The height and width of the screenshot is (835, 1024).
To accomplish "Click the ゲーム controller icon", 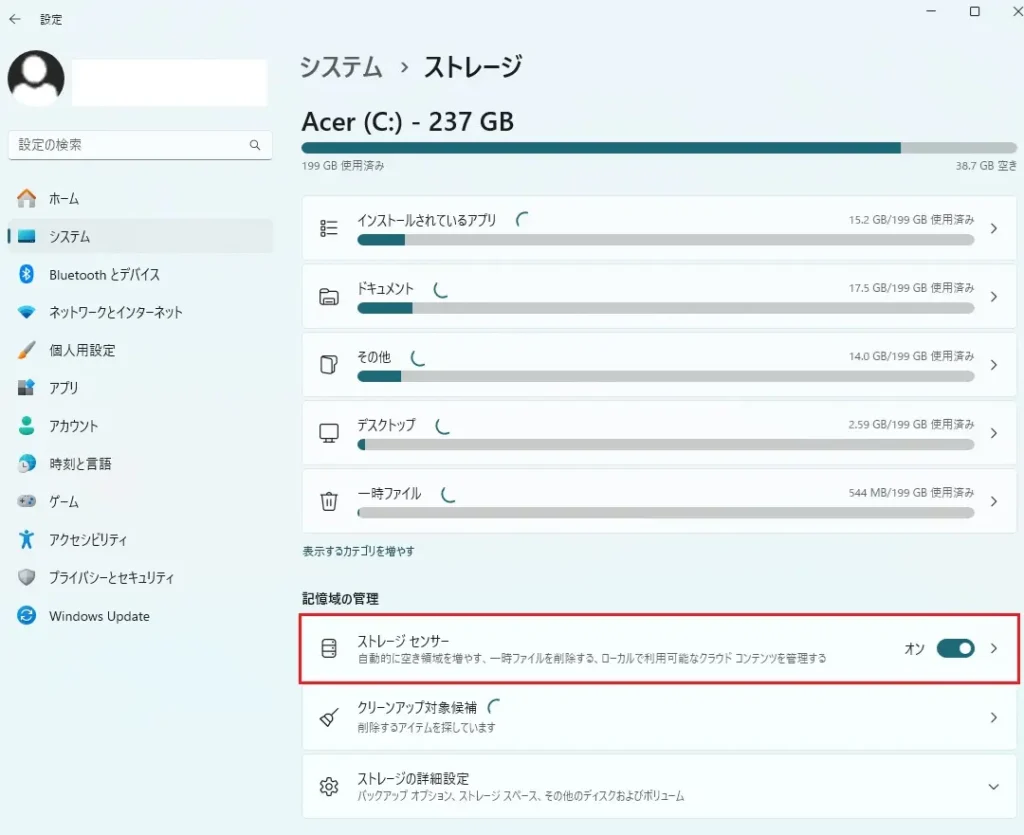I will [27, 501].
